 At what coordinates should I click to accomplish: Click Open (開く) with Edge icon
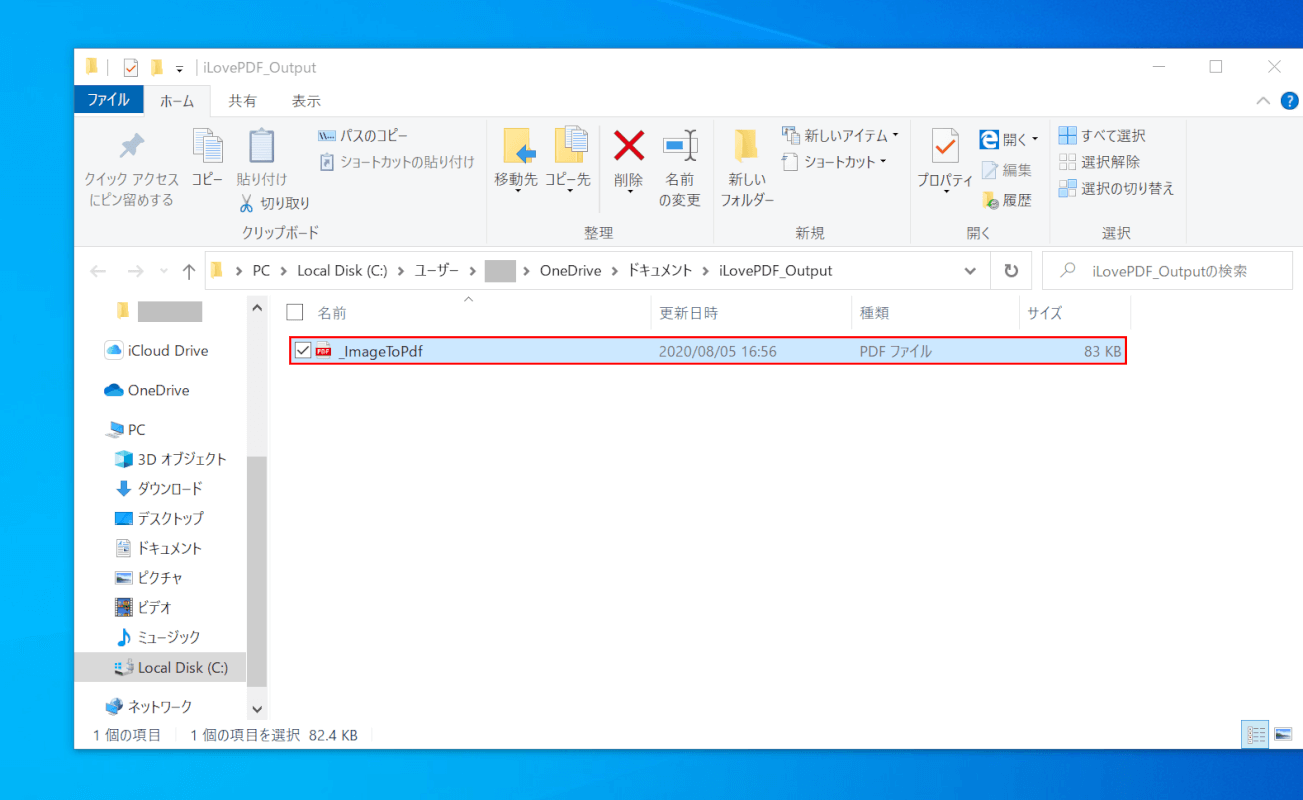[x=990, y=139]
